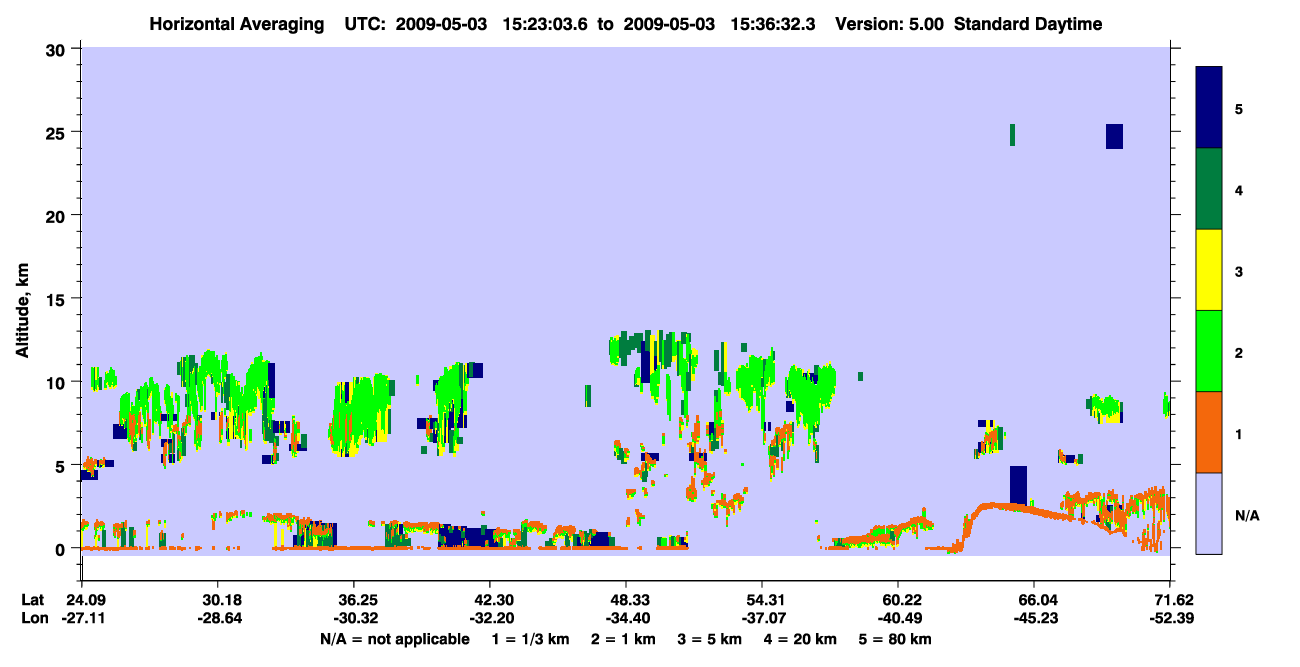Screen dimensions: 1300x667
Task: Click the dark blue block at 25 km altitude
Action: [x=1114, y=136]
